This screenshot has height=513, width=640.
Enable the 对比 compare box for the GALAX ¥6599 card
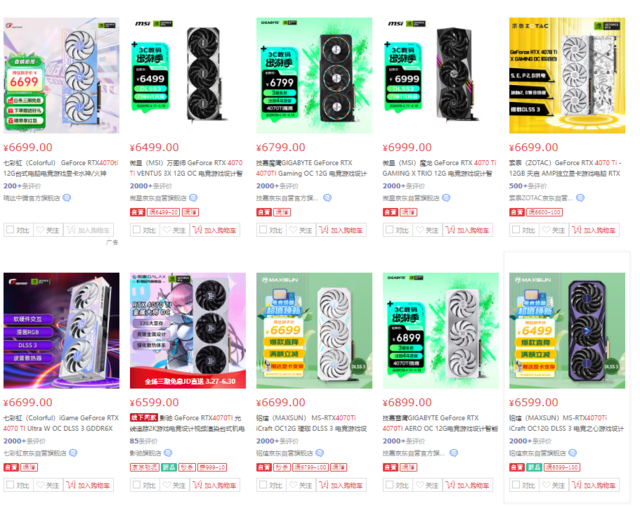pos(137,485)
